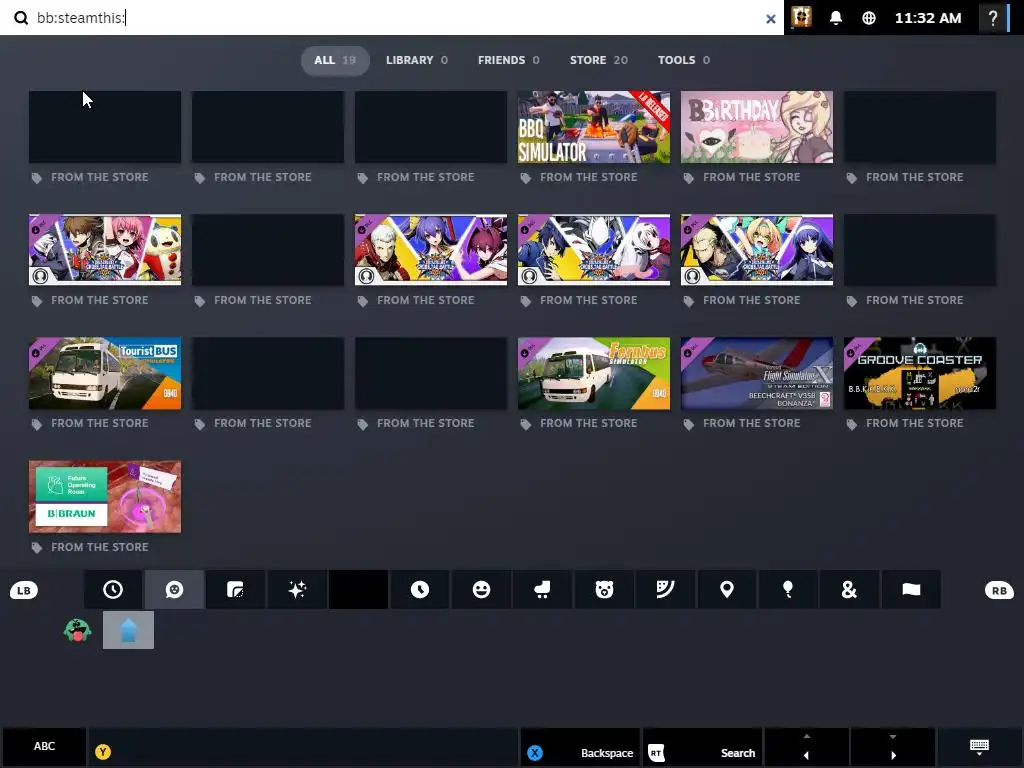Dismiss the on-screen keyboard
Viewport: 1024px width, 768px height.
[x=979, y=746]
